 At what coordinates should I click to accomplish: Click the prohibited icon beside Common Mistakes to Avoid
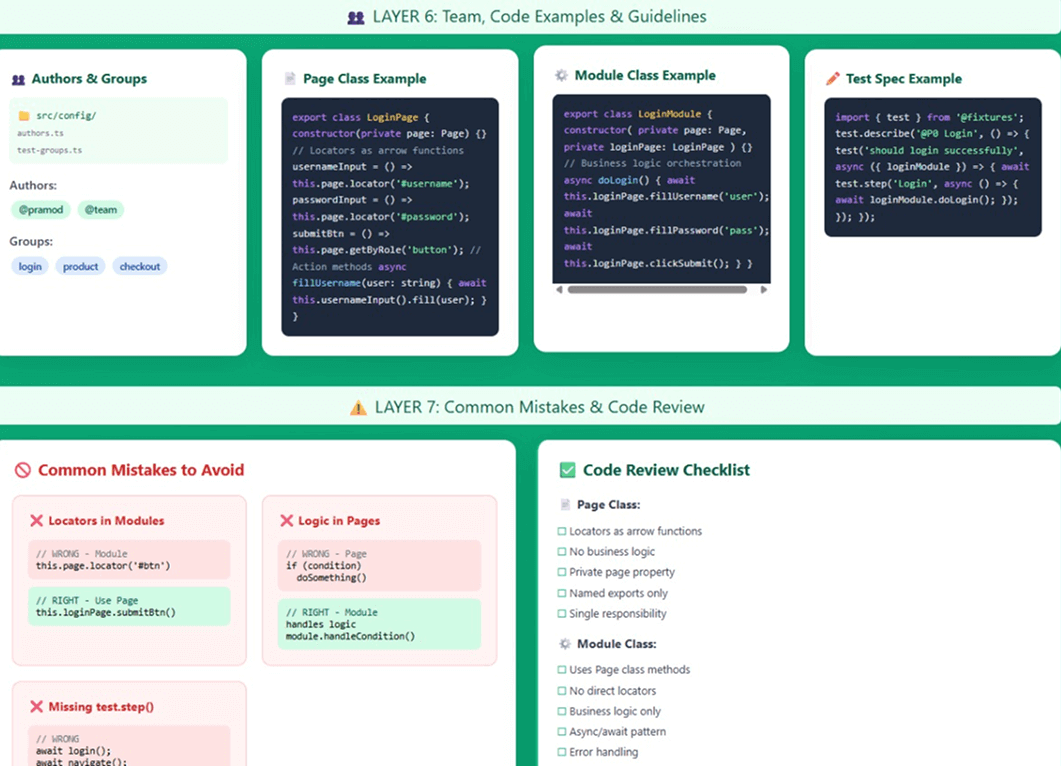[23, 470]
